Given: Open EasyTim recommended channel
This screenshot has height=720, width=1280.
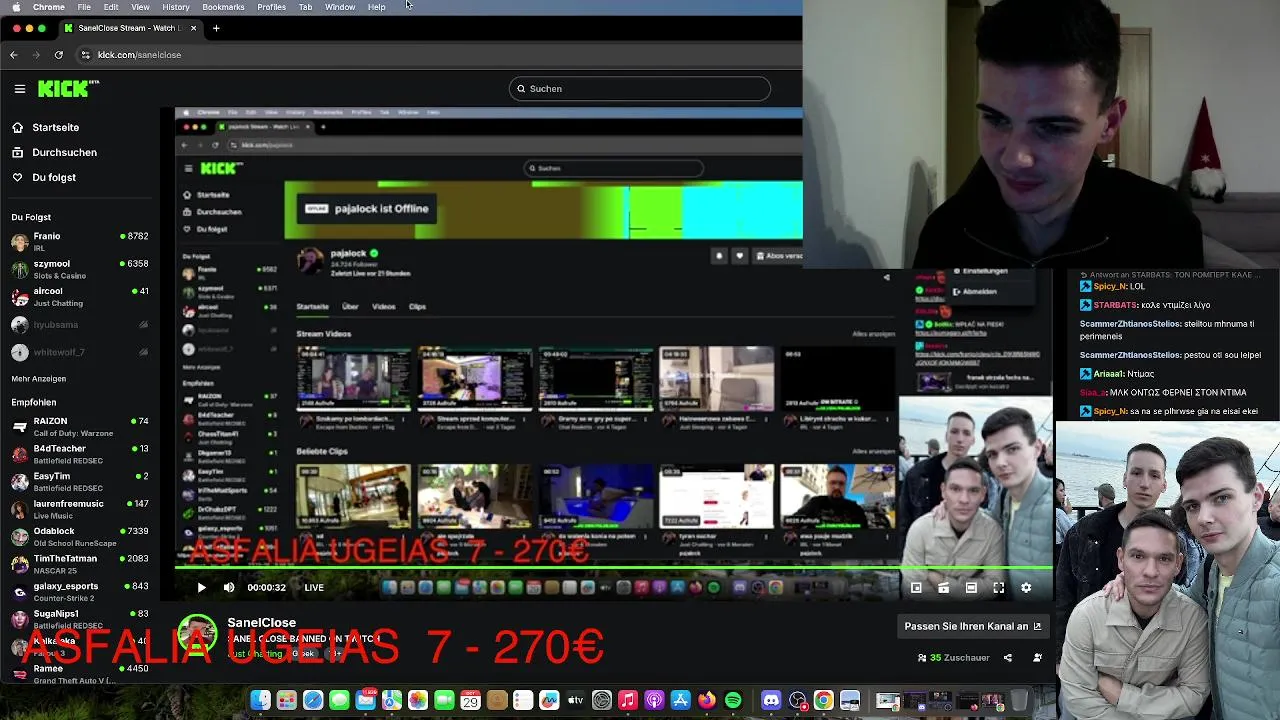Looking at the screenshot, I should click(80, 482).
